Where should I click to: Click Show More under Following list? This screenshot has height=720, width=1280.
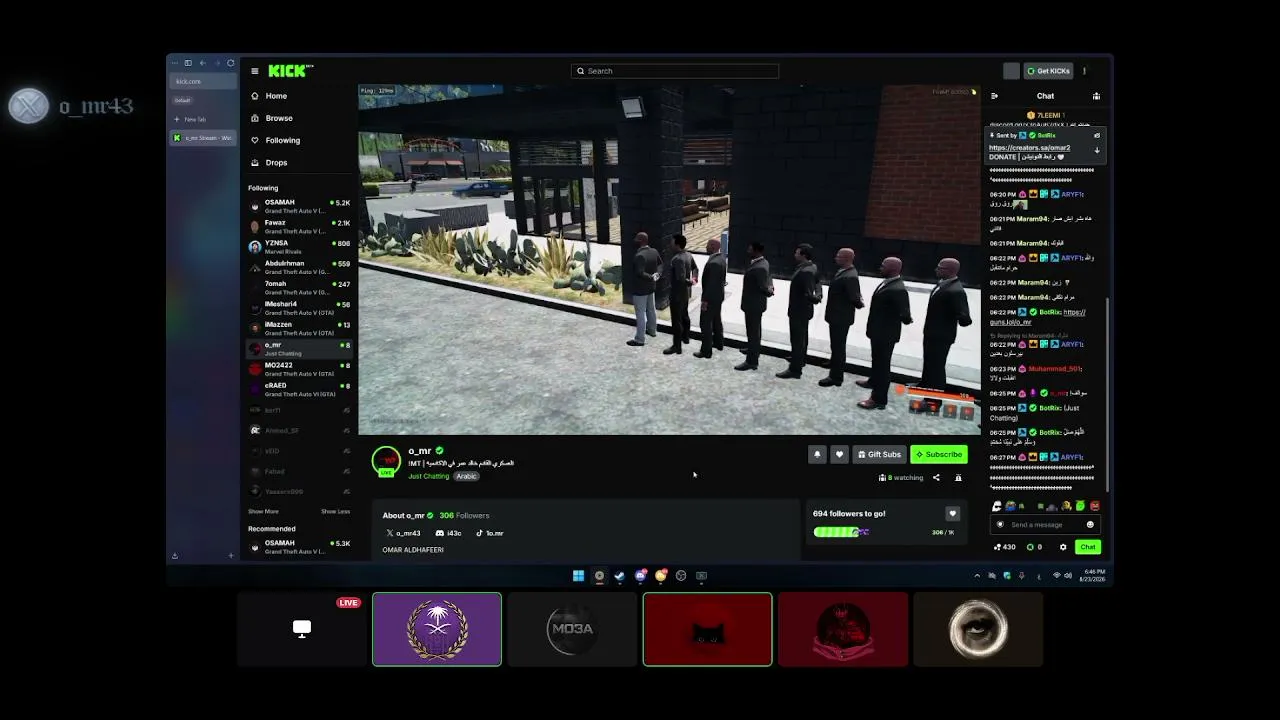(x=264, y=511)
